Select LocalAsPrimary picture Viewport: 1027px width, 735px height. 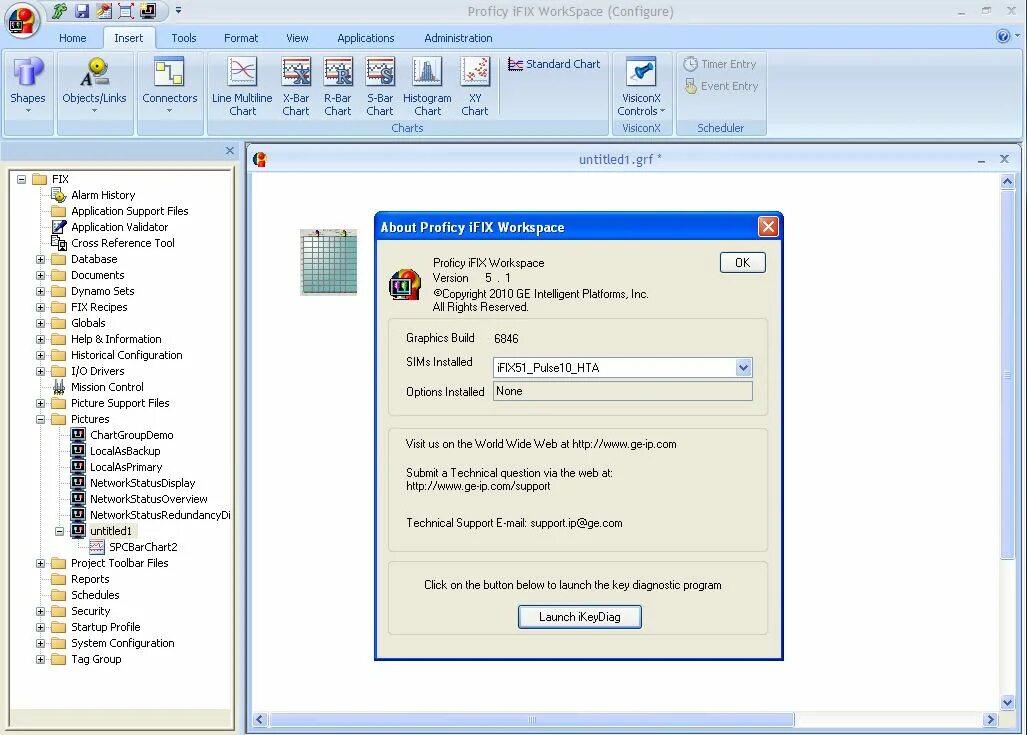tap(126, 467)
